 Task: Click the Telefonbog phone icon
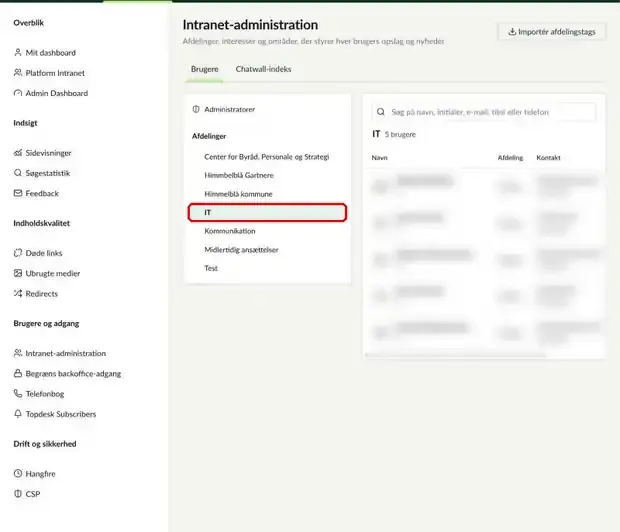coord(18,394)
